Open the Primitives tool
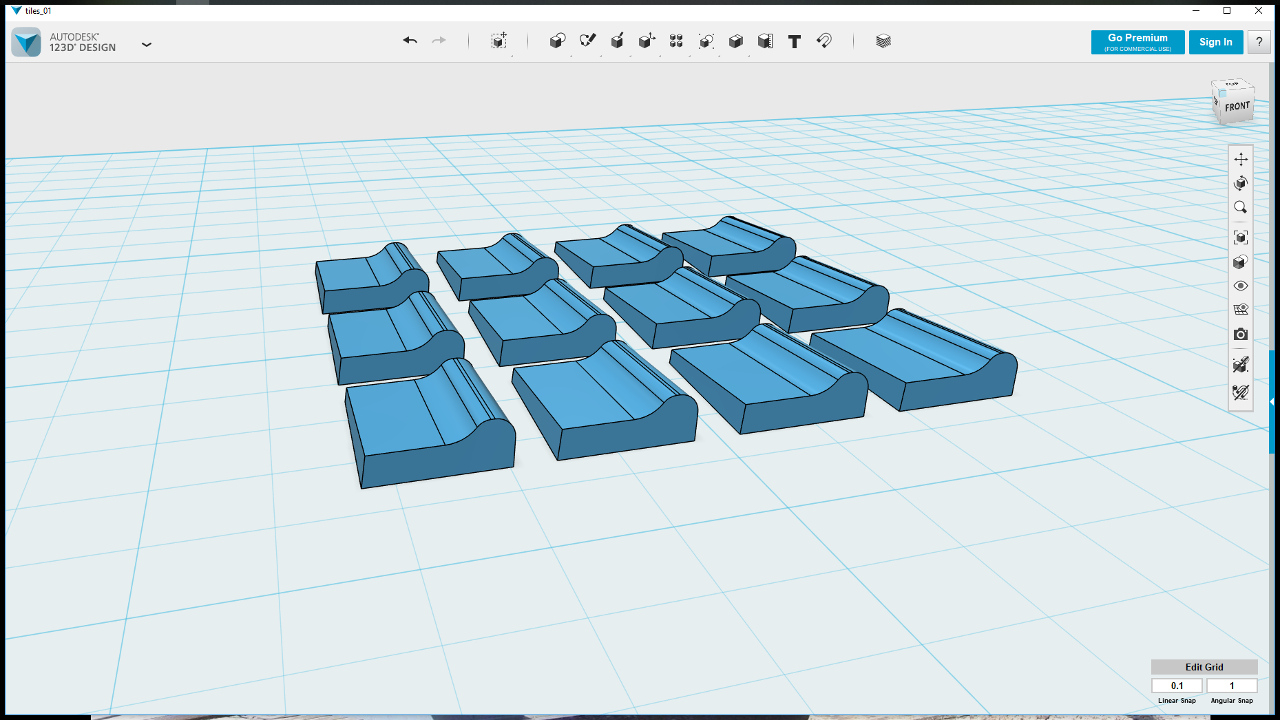1280x720 pixels. [x=558, y=41]
